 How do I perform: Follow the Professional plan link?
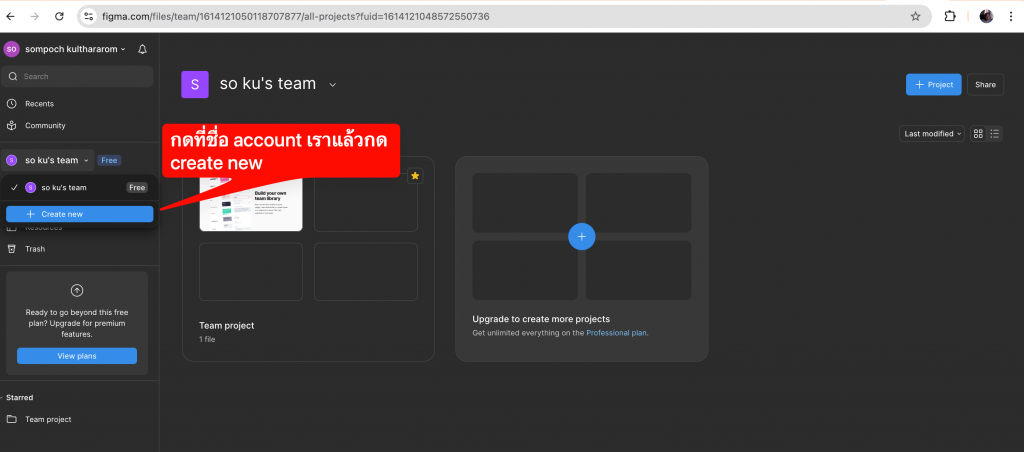[616, 333]
